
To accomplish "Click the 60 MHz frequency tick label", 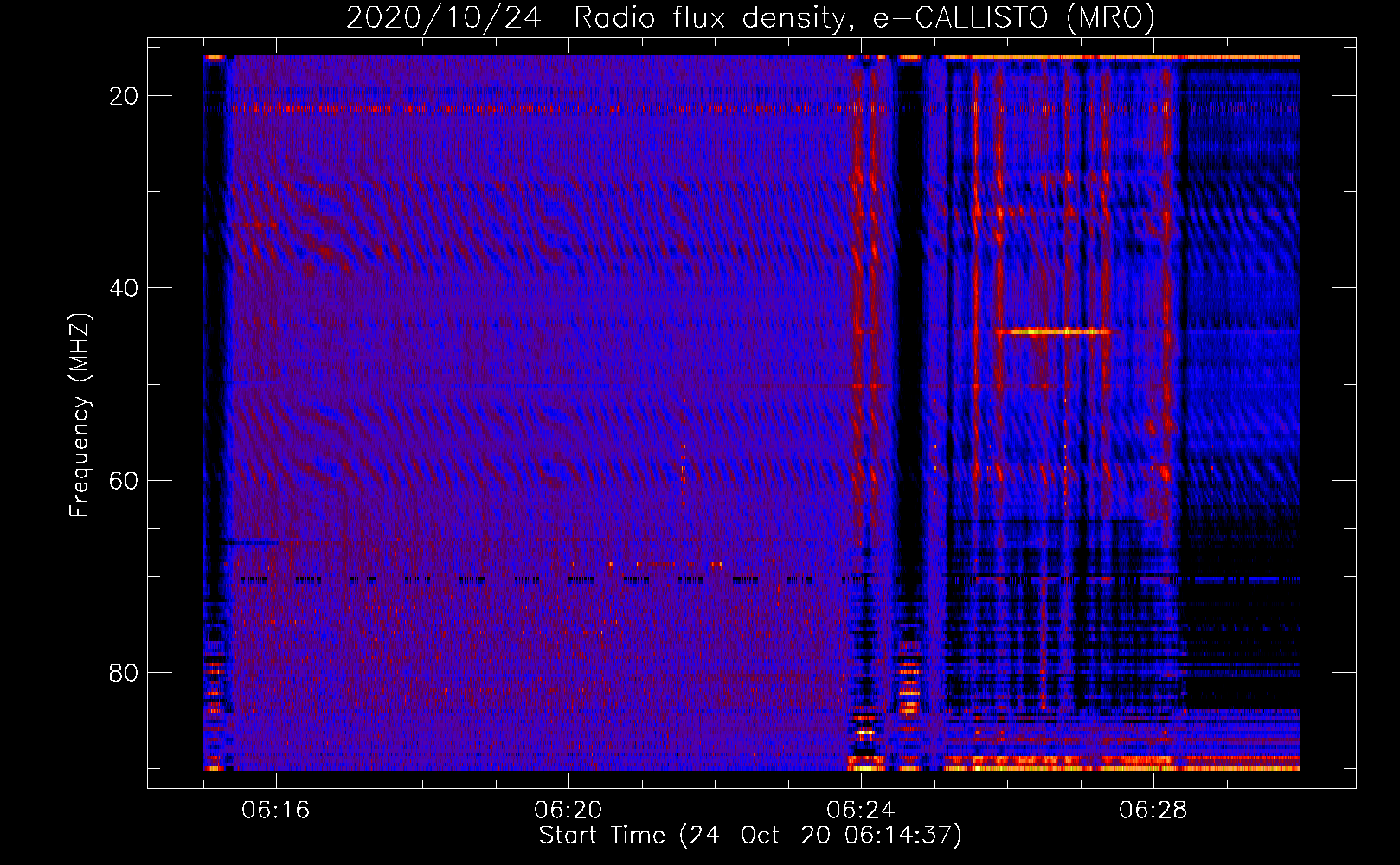I will (x=124, y=480).
